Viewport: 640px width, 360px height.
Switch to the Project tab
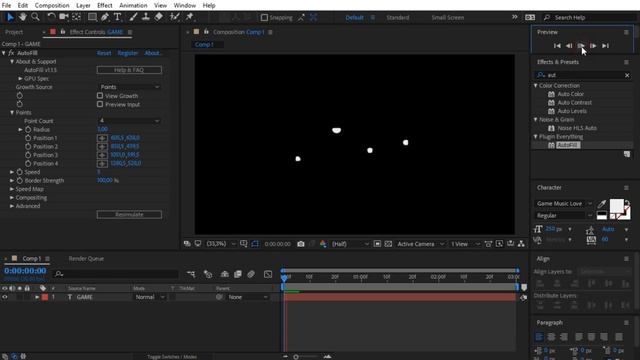pyautogui.click(x=14, y=32)
